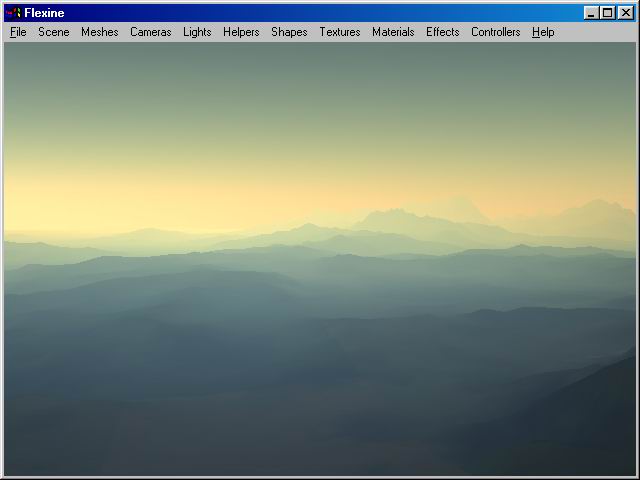The image size is (640, 480).
Task: Open the Textures menu
Action: pos(340,32)
